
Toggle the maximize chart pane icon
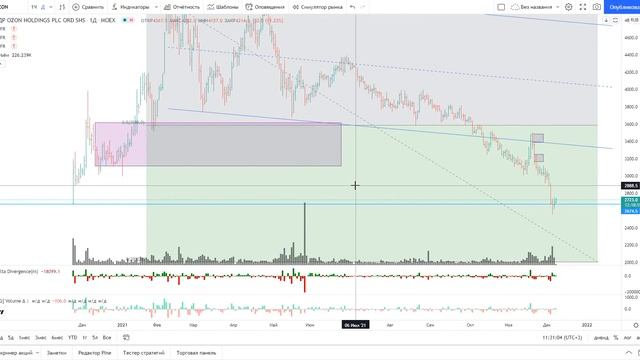(x=615, y=20)
